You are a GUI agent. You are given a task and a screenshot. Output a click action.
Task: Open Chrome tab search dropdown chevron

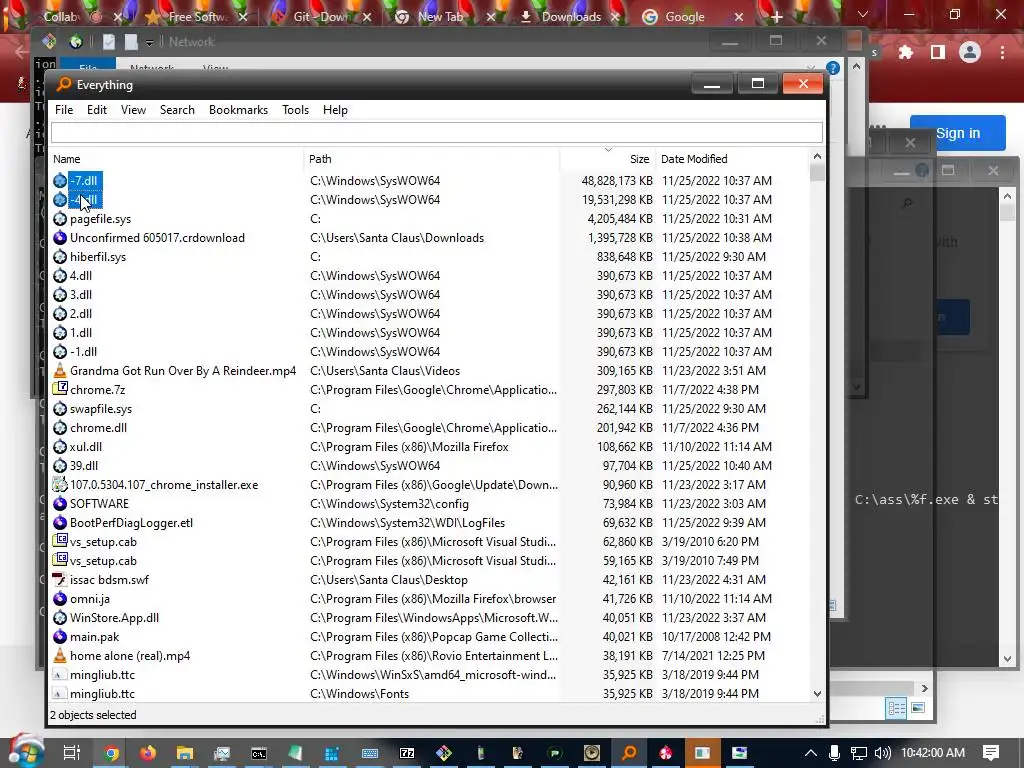point(863,14)
